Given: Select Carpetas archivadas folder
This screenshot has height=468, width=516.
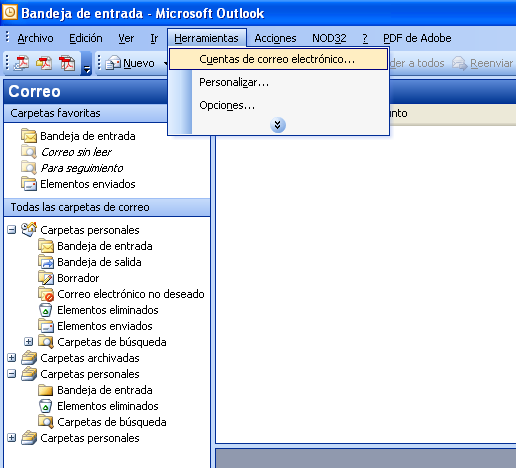Looking at the screenshot, I should [90, 358].
